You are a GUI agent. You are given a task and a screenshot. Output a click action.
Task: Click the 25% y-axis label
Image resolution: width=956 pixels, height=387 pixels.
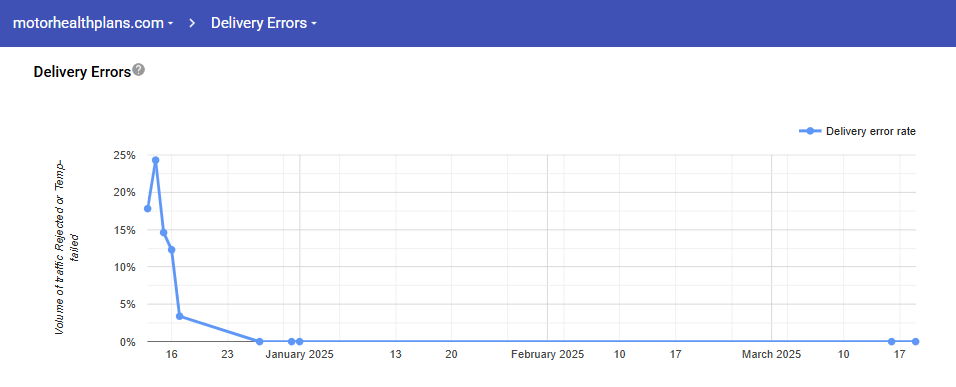point(124,155)
